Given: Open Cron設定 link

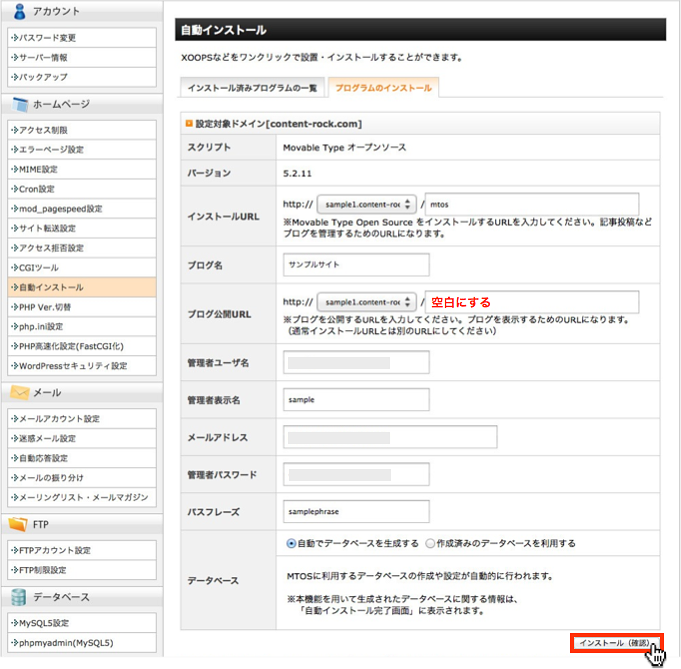Looking at the screenshot, I should click(82, 189).
